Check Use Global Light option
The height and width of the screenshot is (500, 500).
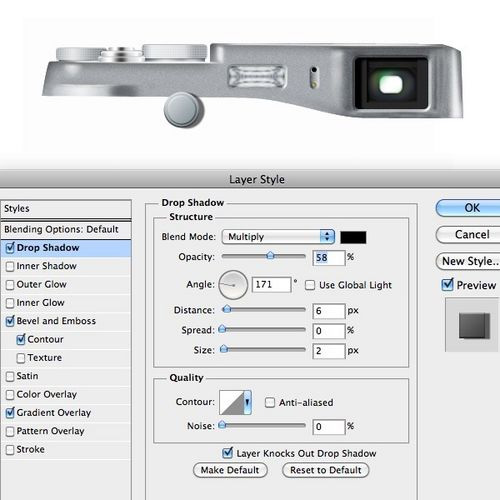pos(310,285)
